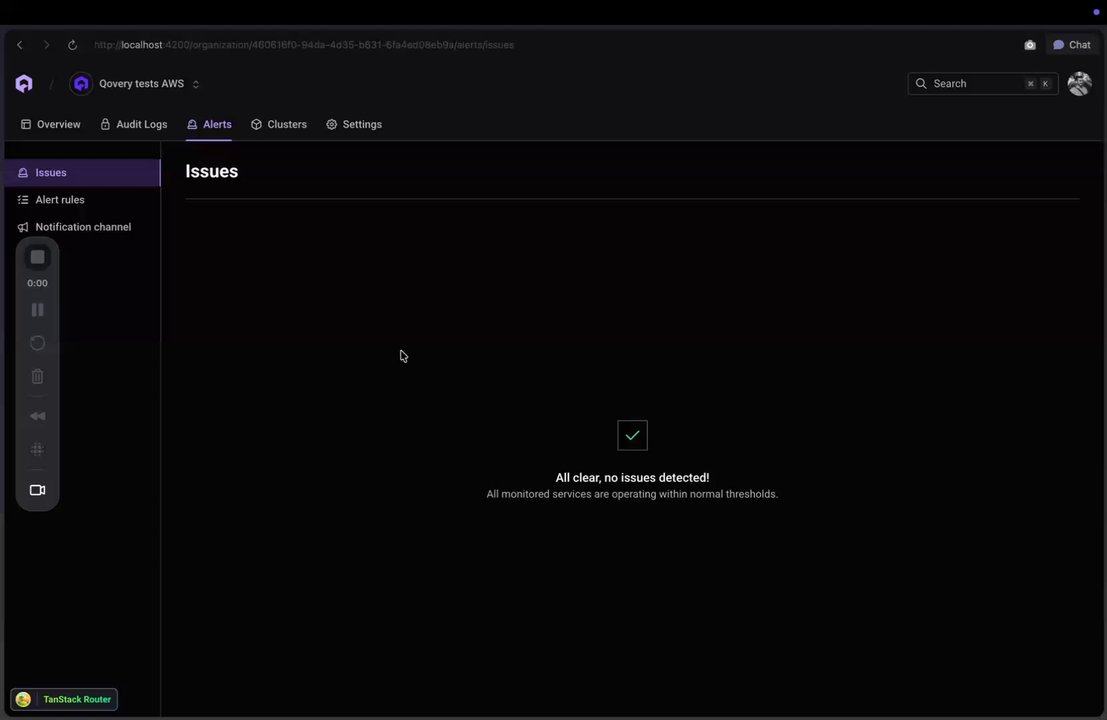Viewport: 1107px width, 720px height.
Task: Click the browser back arrow
Action: click(20, 44)
